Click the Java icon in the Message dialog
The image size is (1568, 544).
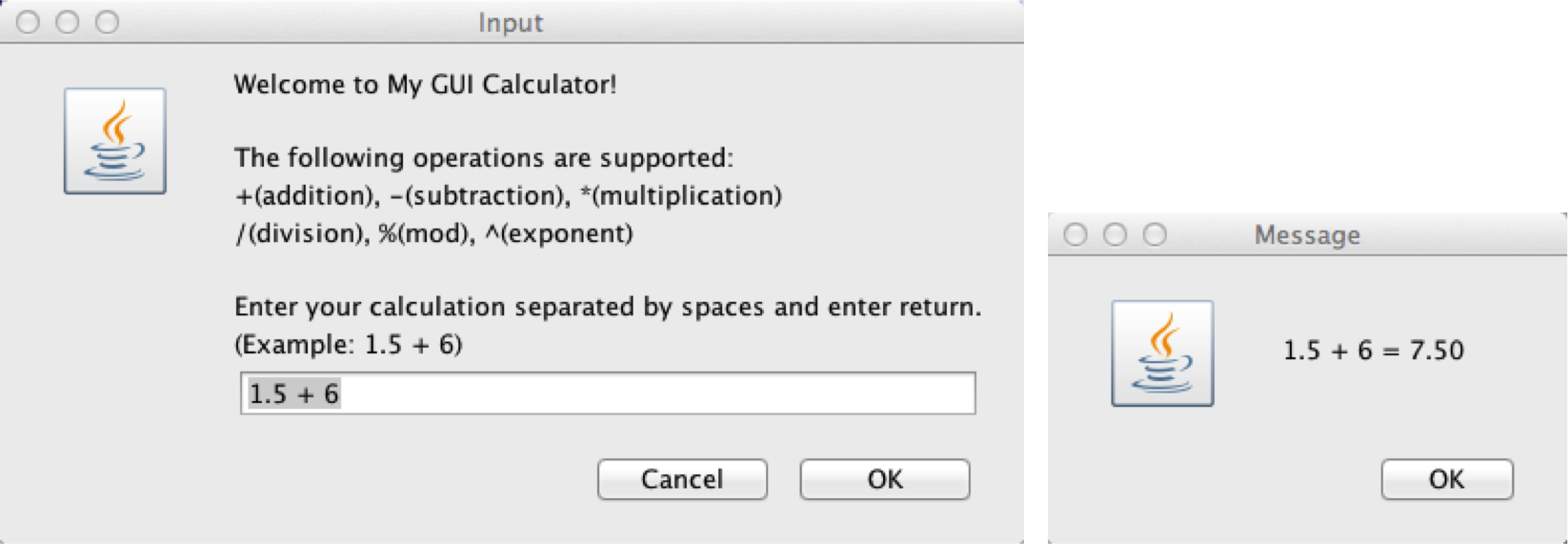[x=1162, y=353]
